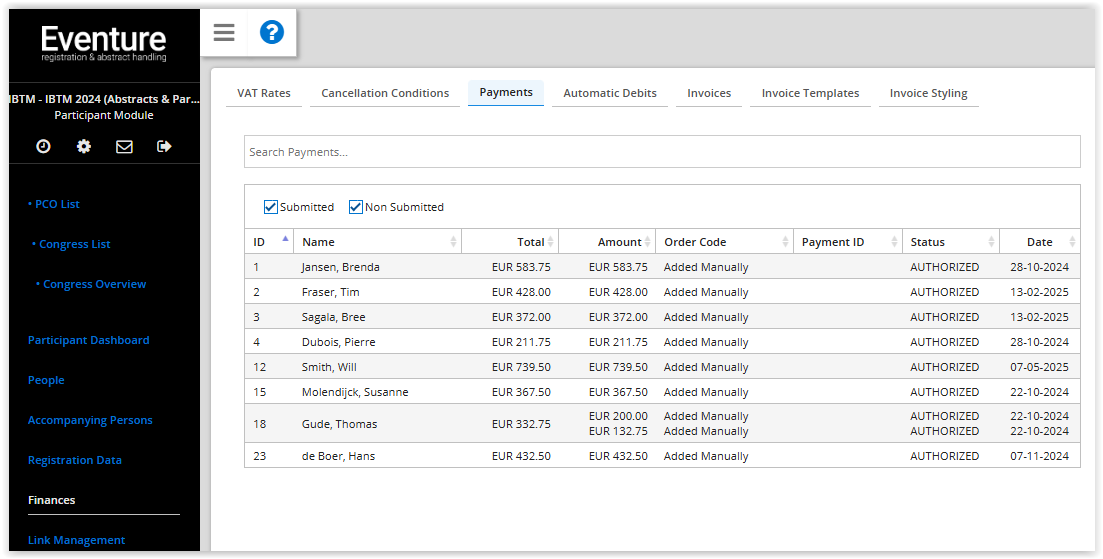Open Link Management in sidebar
The width and height of the screenshot is (1103, 559).
click(x=76, y=540)
